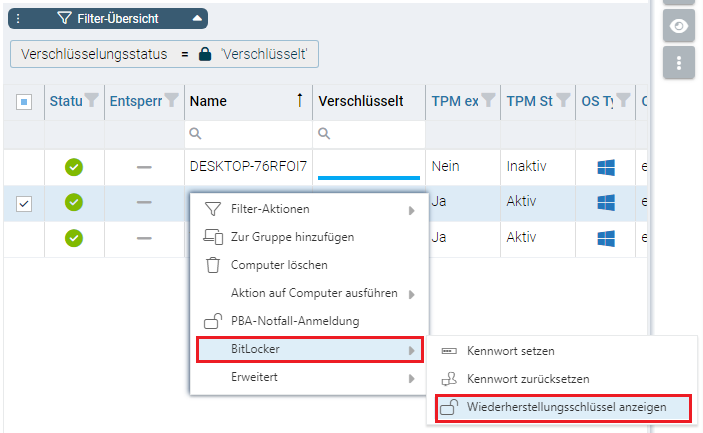This screenshot has width=703, height=433.
Task: Choose Computer löschen from context menu
Action: (x=279, y=265)
